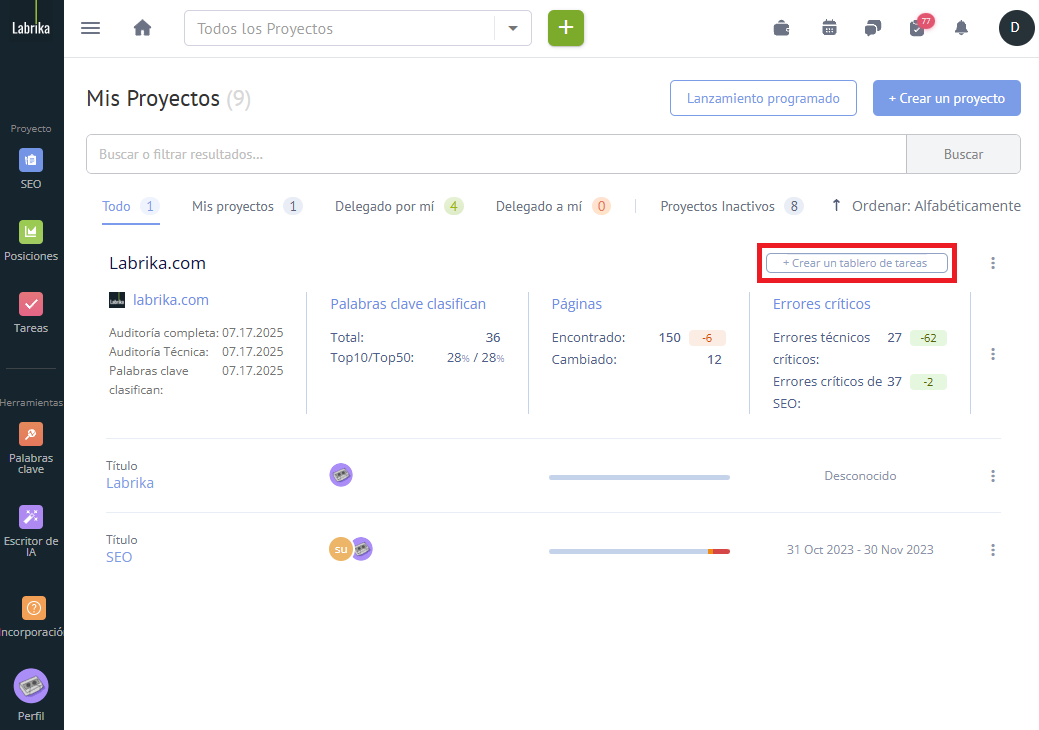Click the SEO board progress bar
Screen dimensions: 1039x730
(x=639, y=551)
